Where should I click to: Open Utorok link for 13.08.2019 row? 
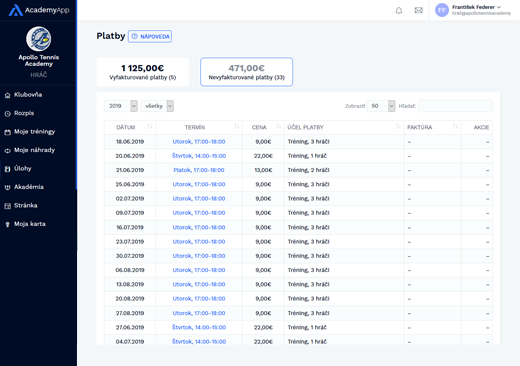[x=199, y=285]
